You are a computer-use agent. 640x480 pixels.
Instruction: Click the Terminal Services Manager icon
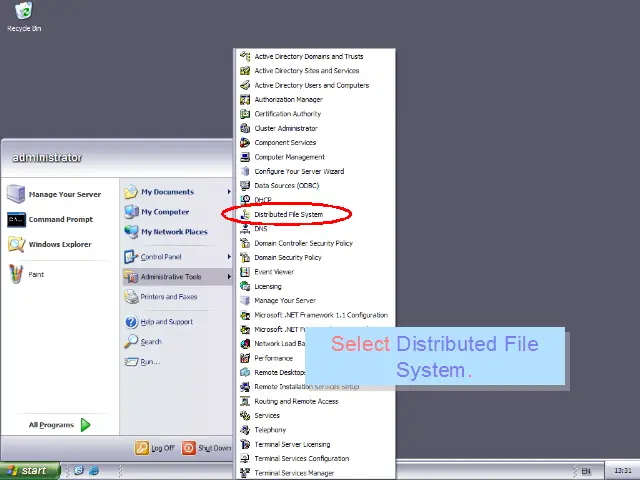245,473
